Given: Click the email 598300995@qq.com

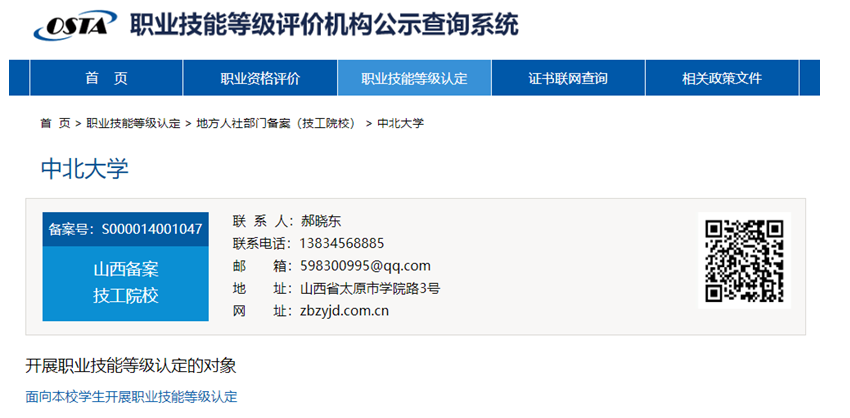Looking at the screenshot, I should (365, 265).
